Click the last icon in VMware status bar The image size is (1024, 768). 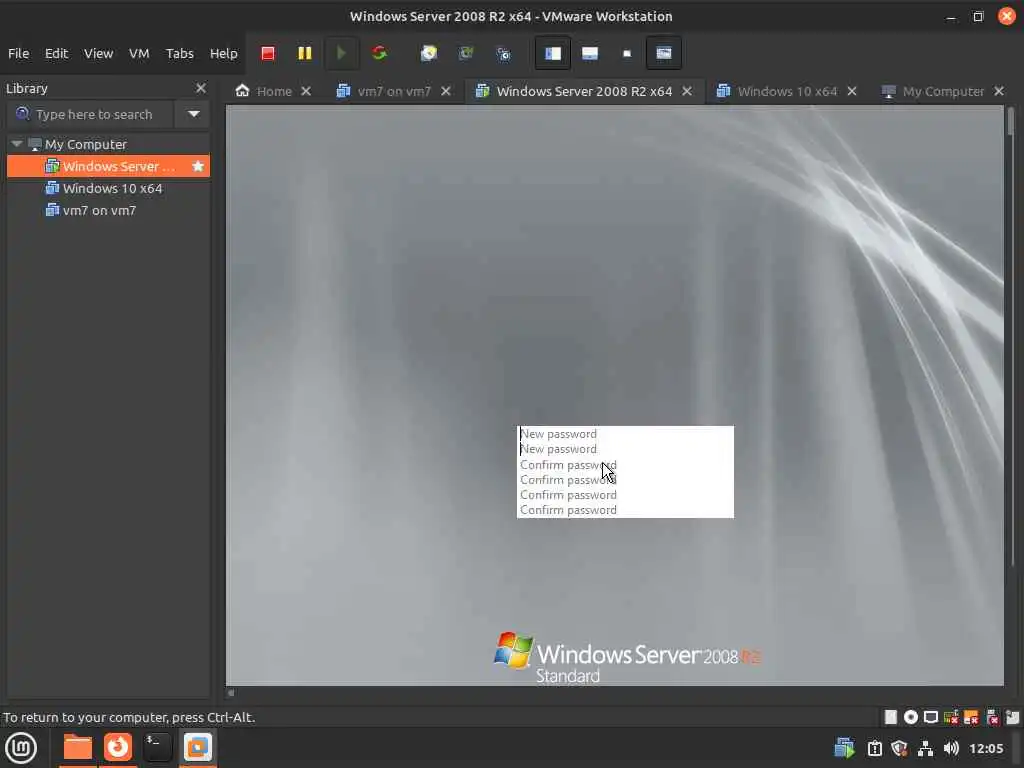(x=1013, y=717)
